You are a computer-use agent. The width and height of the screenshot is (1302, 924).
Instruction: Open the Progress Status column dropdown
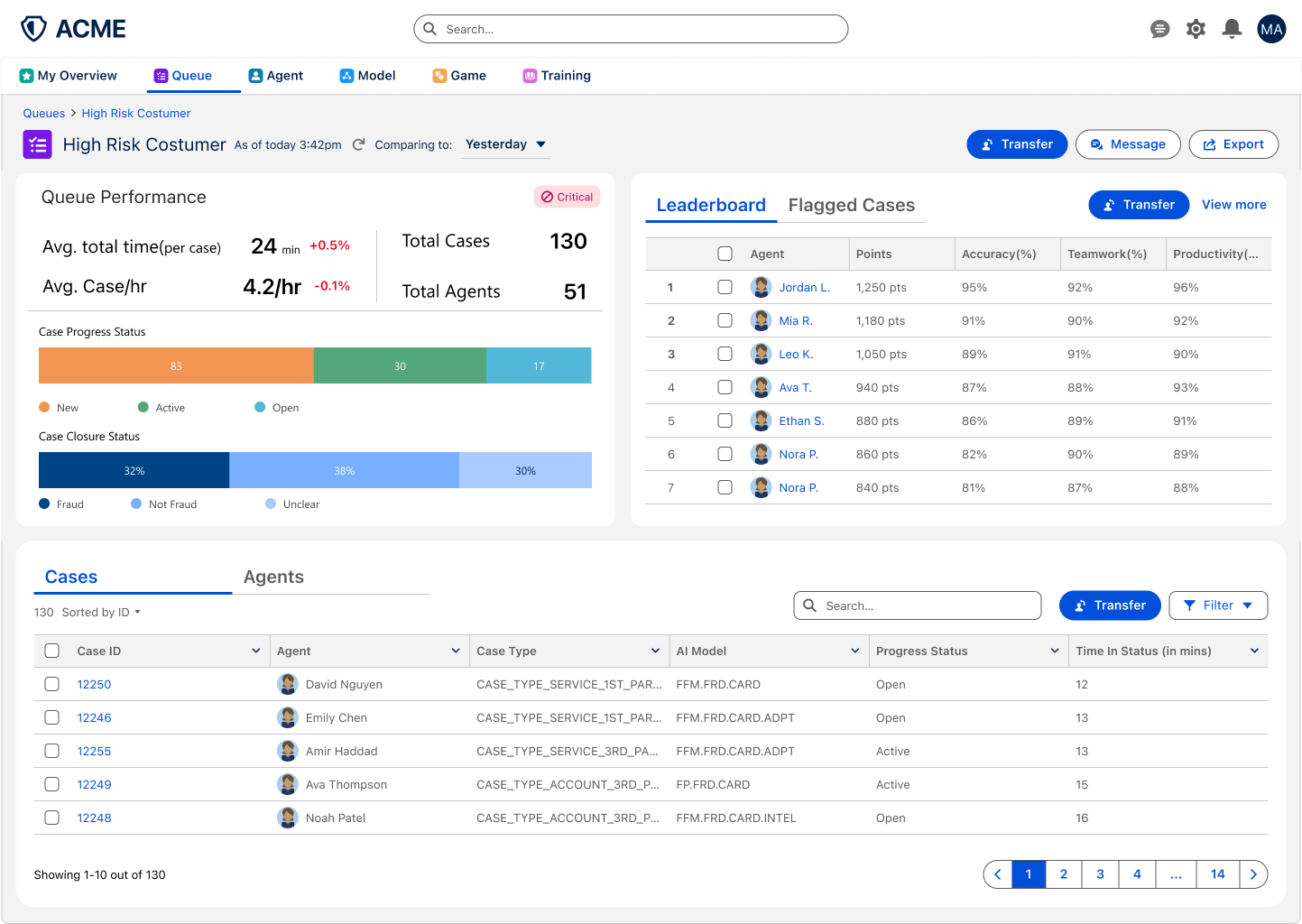click(1055, 651)
